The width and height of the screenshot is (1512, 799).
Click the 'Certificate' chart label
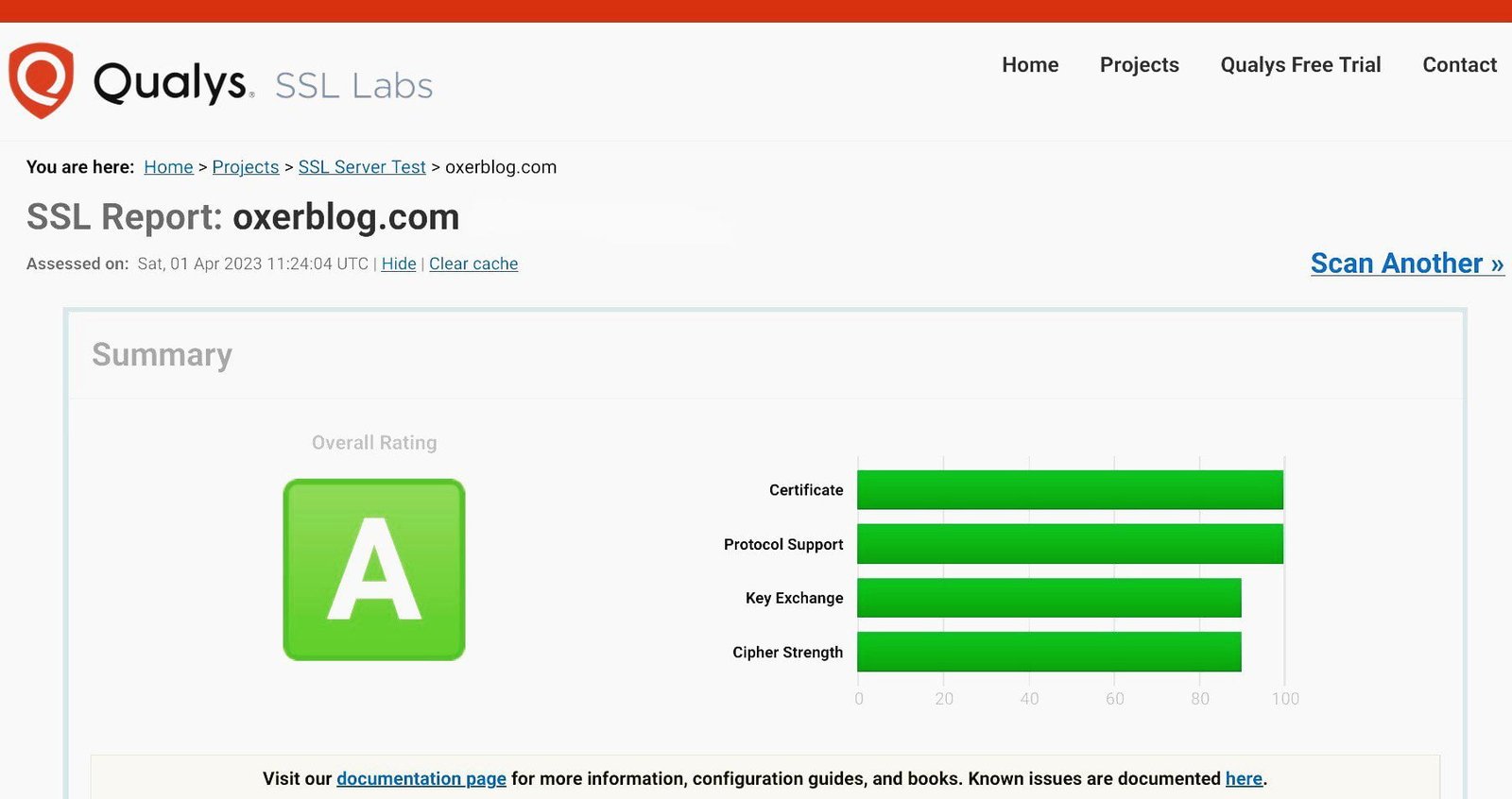806,490
